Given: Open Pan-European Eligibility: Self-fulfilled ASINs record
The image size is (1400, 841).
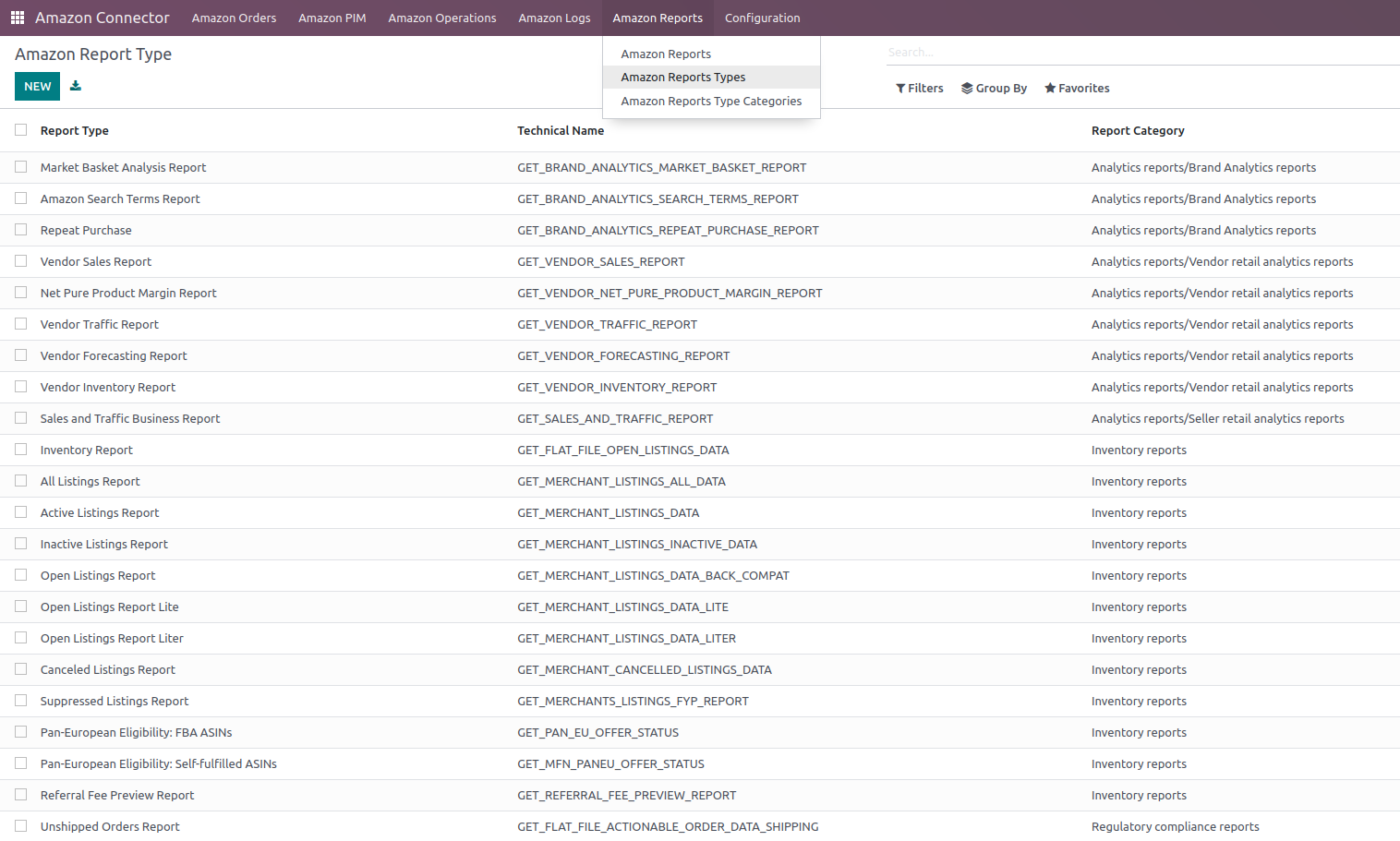Looking at the screenshot, I should coord(159,764).
